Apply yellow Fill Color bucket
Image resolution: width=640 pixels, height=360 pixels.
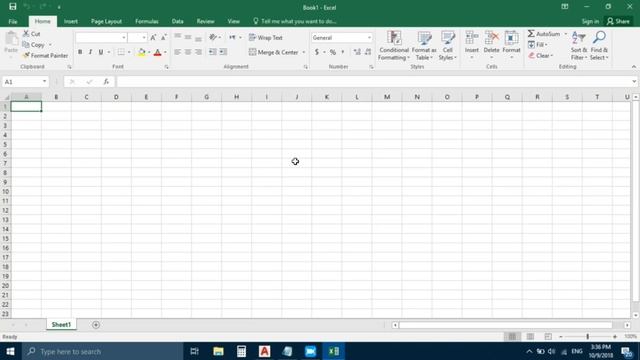(142, 52)
